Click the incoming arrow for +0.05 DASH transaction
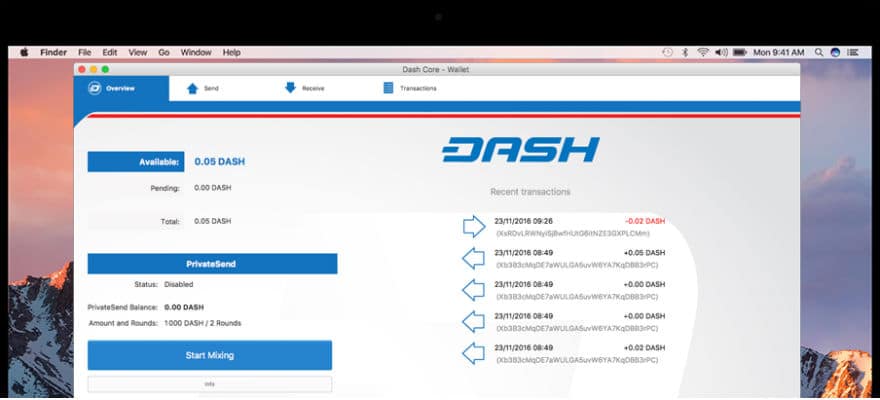 click(x=474, y=259)
